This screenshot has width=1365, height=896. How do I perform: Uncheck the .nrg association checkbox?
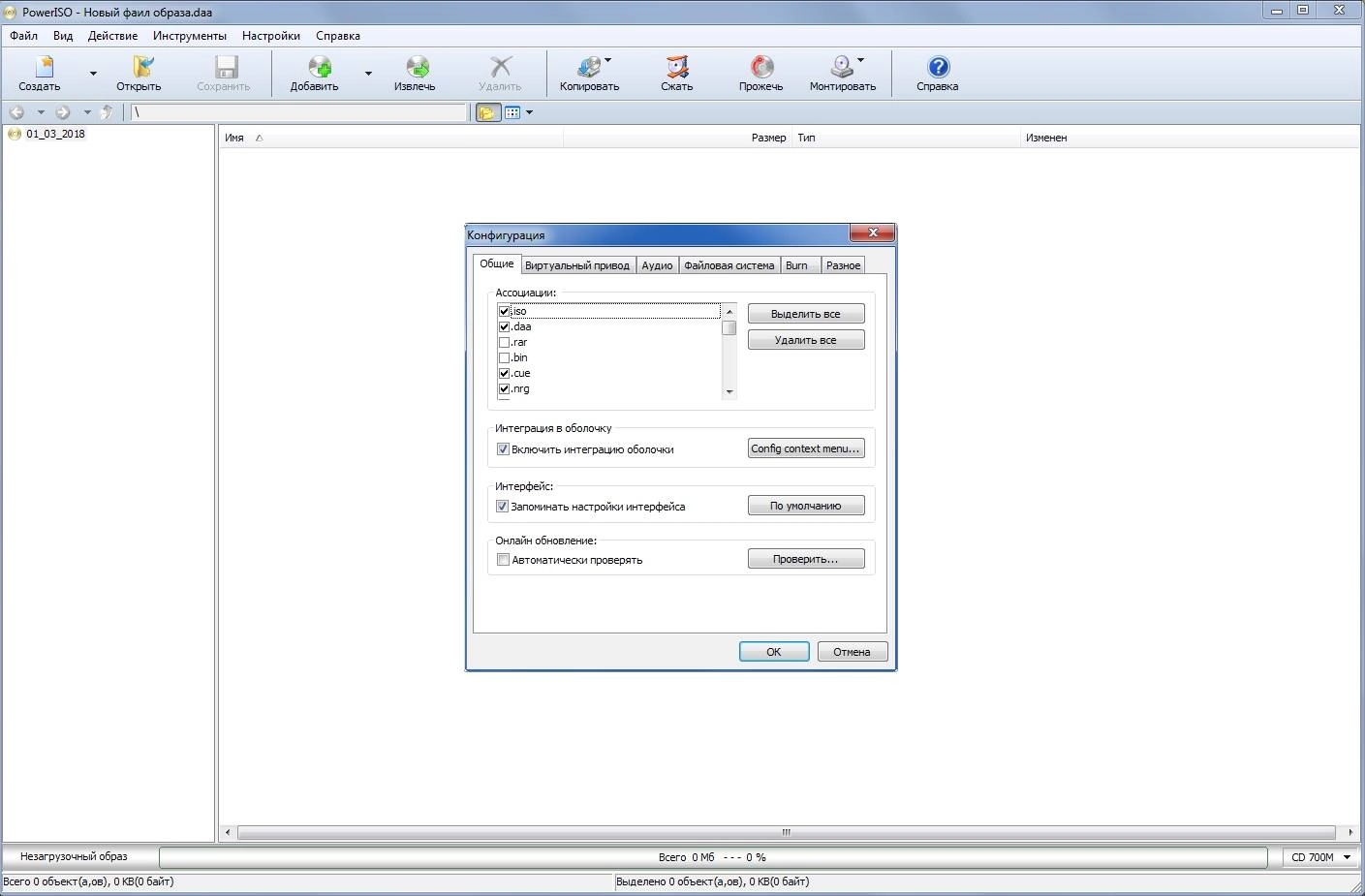pos(504,388)
